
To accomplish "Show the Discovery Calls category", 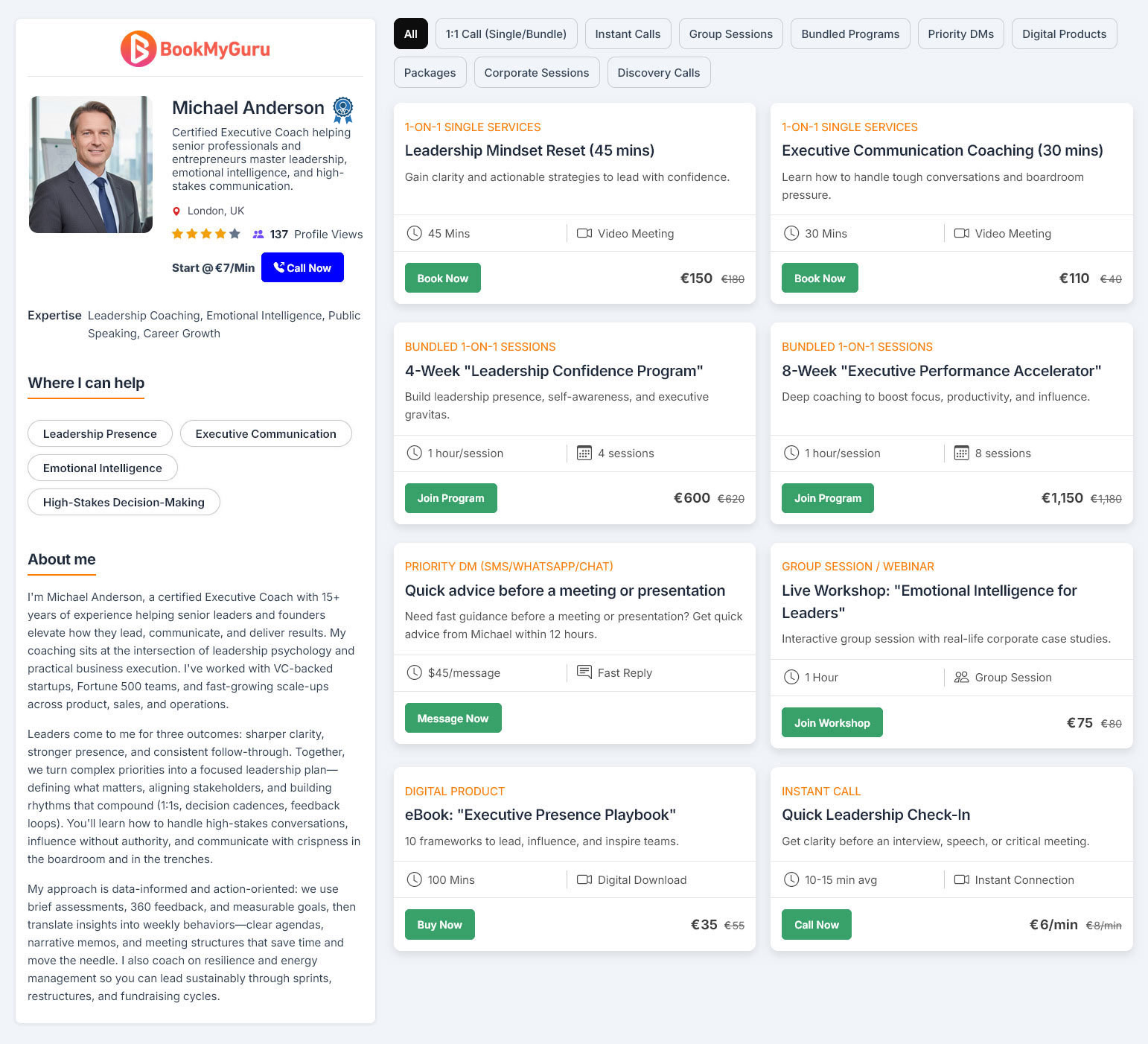I will pyautogui.click(x=658, y=73).
